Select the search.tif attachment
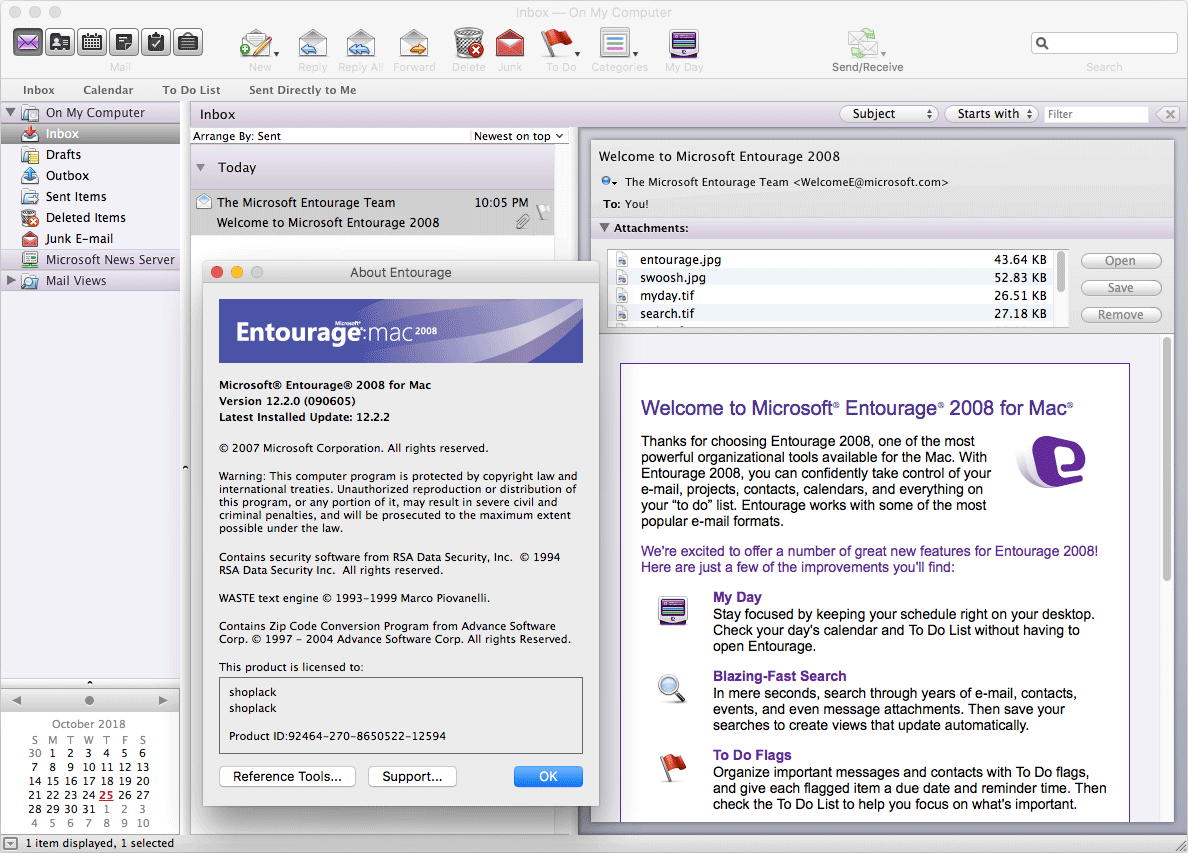This screenshot has height=853, width=1188. [831, 314]
